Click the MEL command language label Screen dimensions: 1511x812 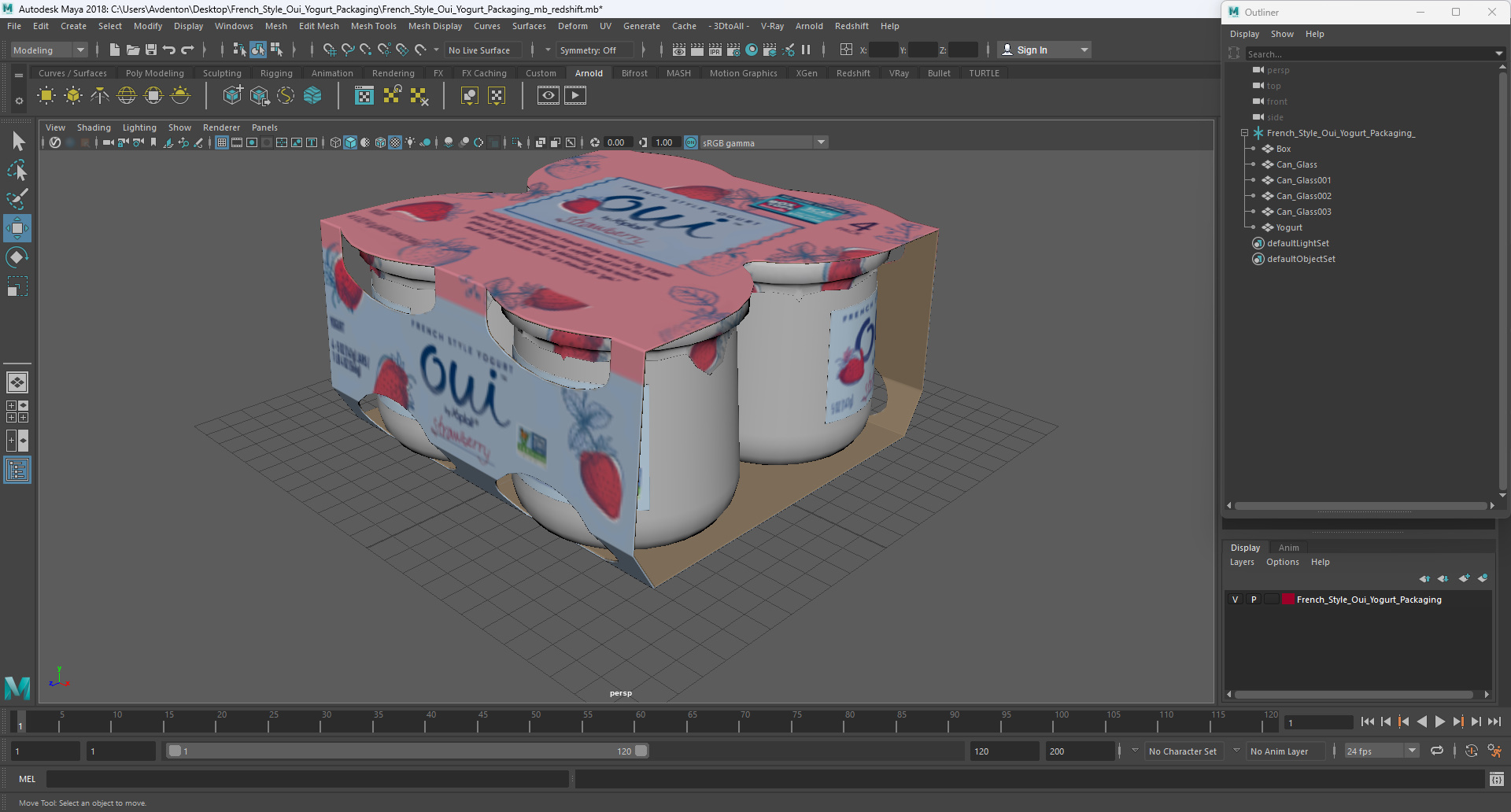(28, 779)
